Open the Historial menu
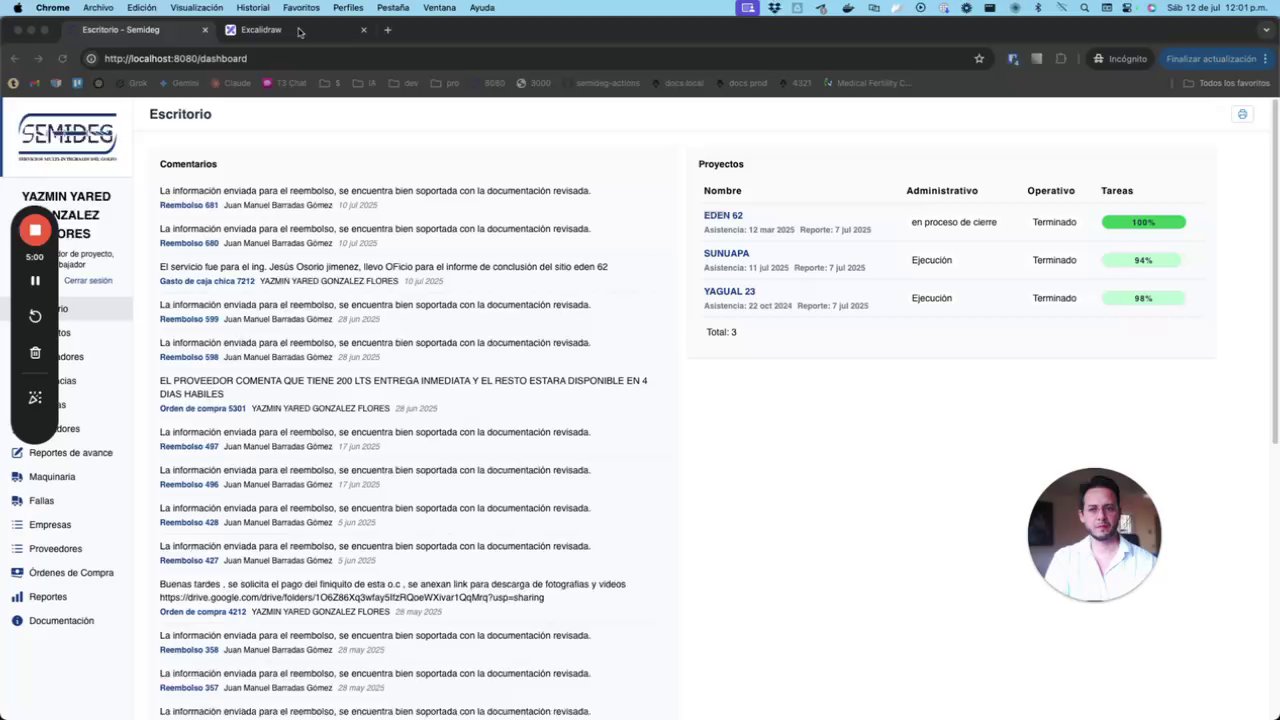 (x=253, y=8)
